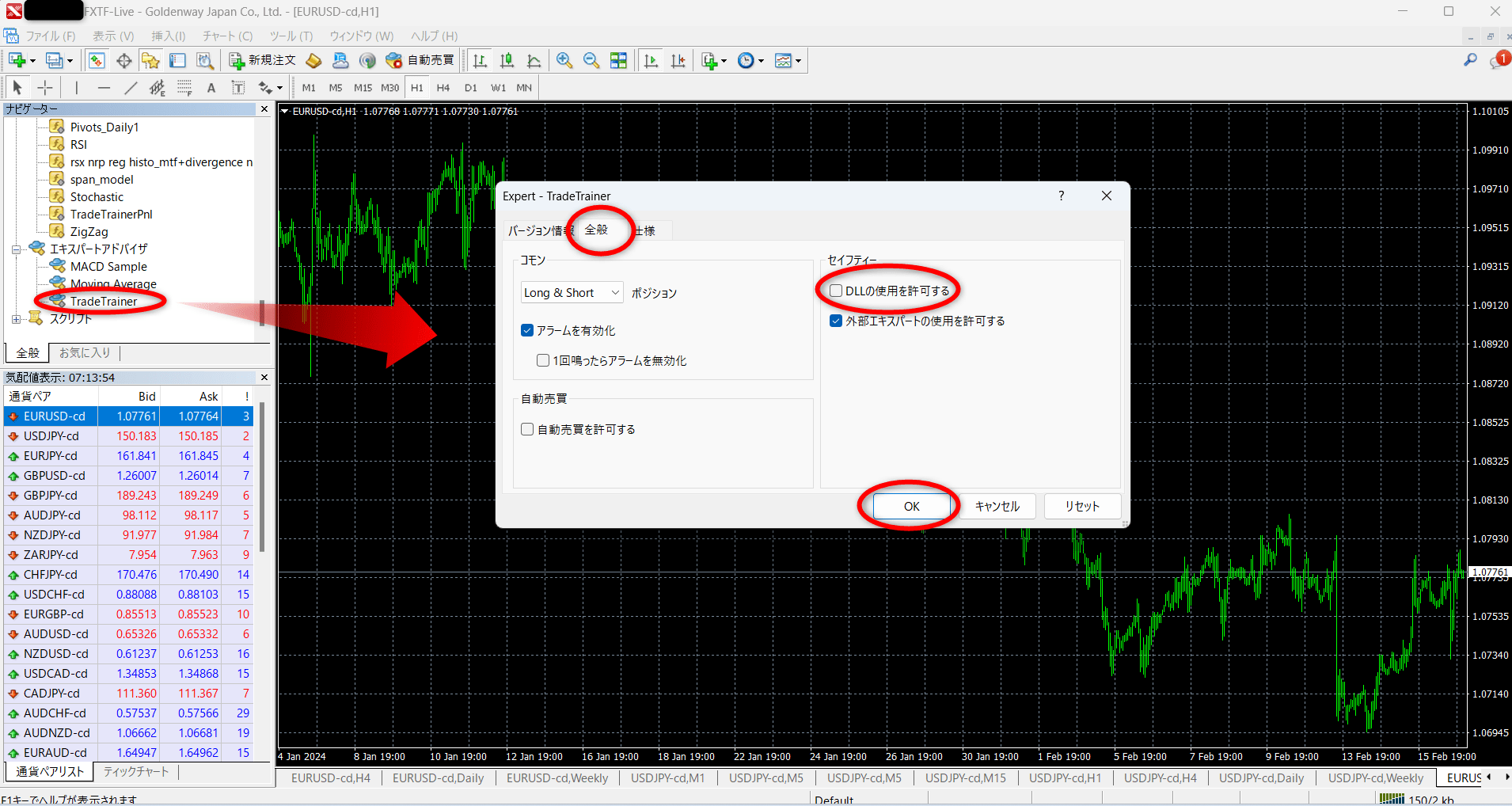Zoom in on the chart
This screenshot has height=806, width=1512.
pyautogui.click(x=564, y=59)
